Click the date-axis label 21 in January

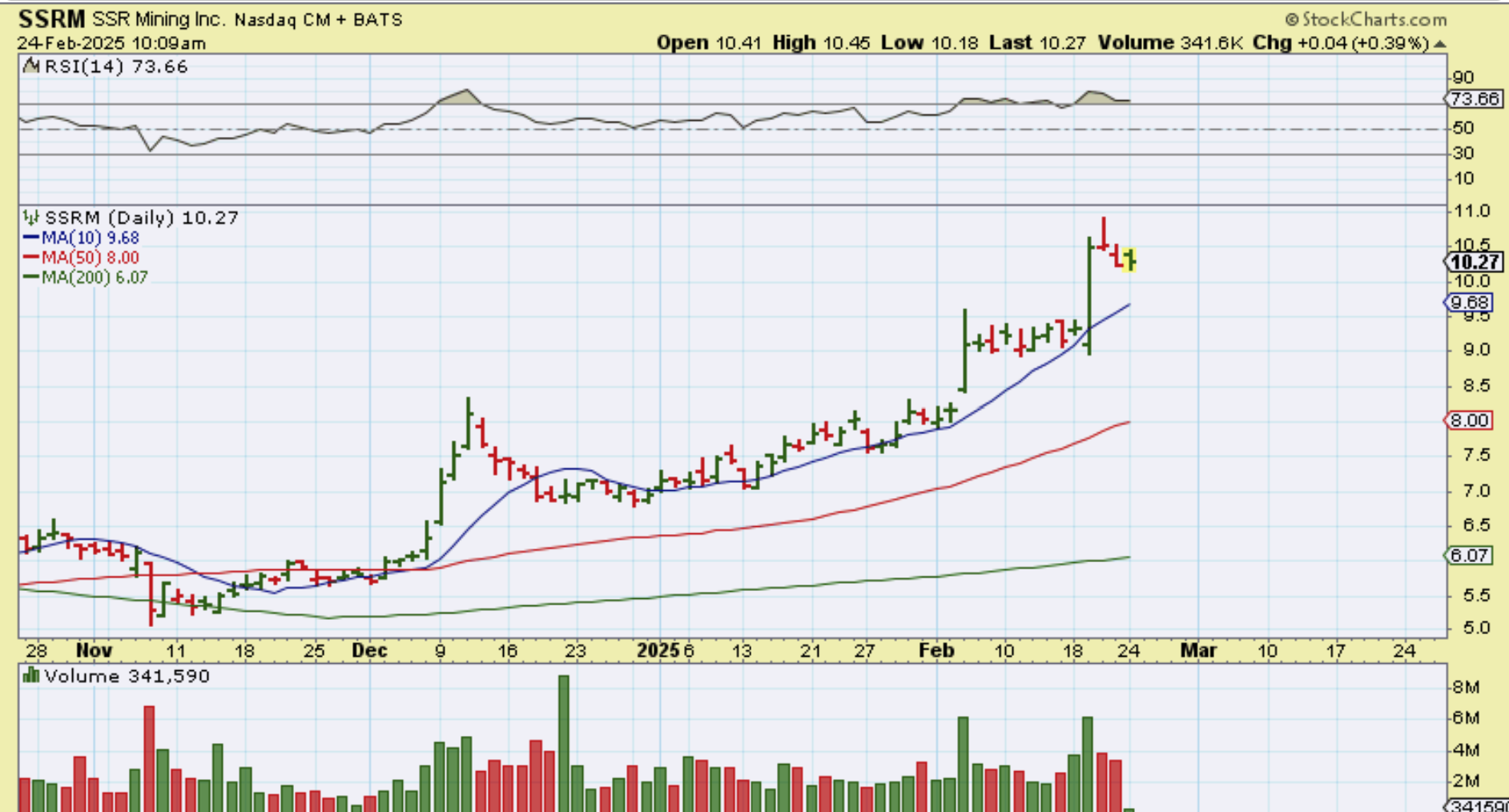tap(811, 650)
